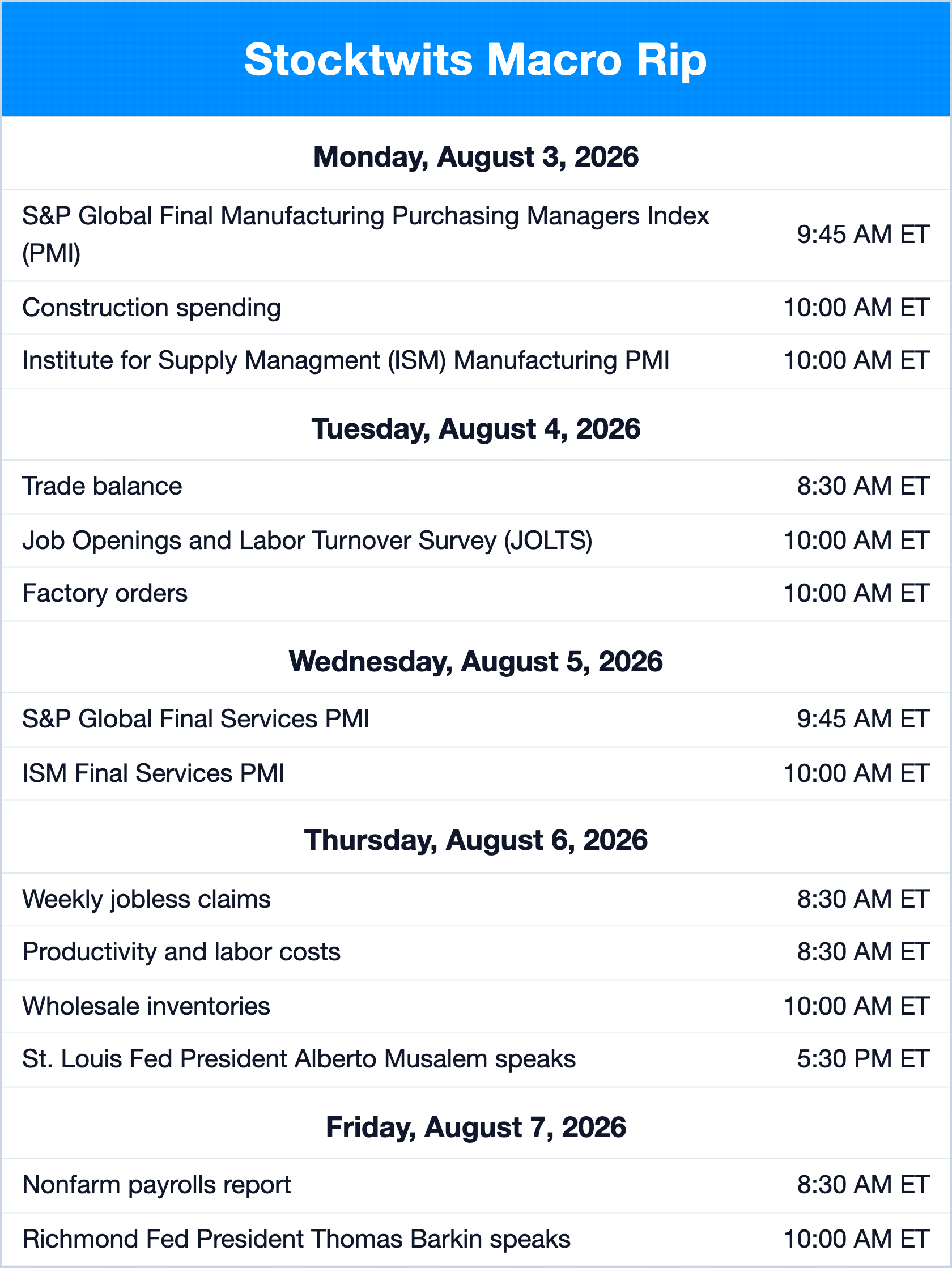Click the JOLTS survey entry

[476, 541]
